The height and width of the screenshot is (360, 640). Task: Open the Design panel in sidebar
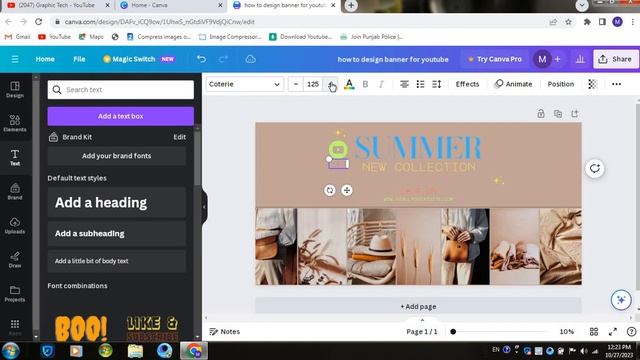15,89
